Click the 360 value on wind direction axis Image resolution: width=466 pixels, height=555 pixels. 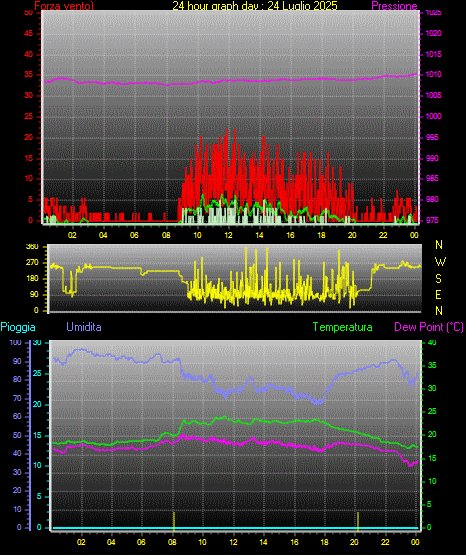32,247
